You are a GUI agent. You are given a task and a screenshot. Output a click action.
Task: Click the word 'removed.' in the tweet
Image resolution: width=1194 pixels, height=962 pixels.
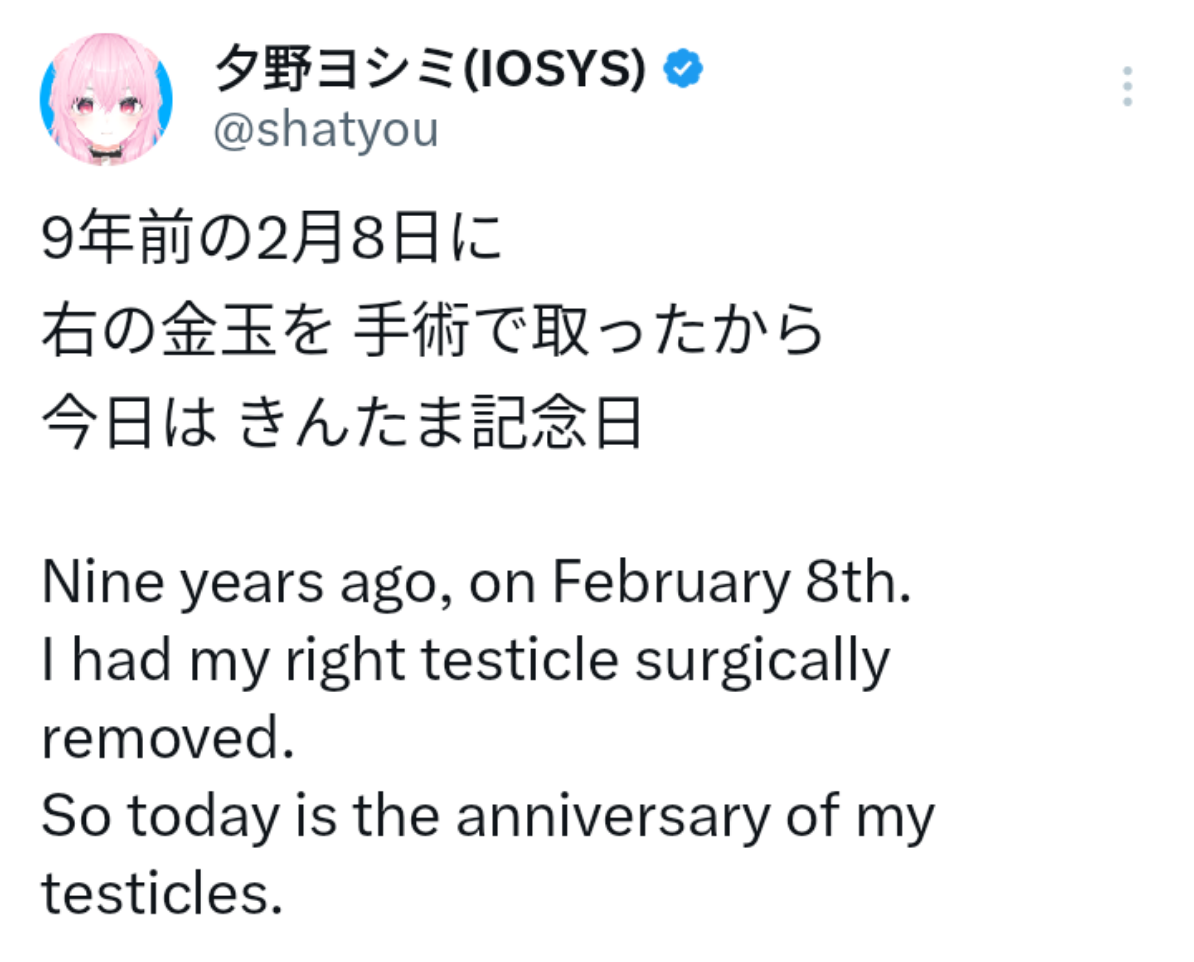(169, 738)
